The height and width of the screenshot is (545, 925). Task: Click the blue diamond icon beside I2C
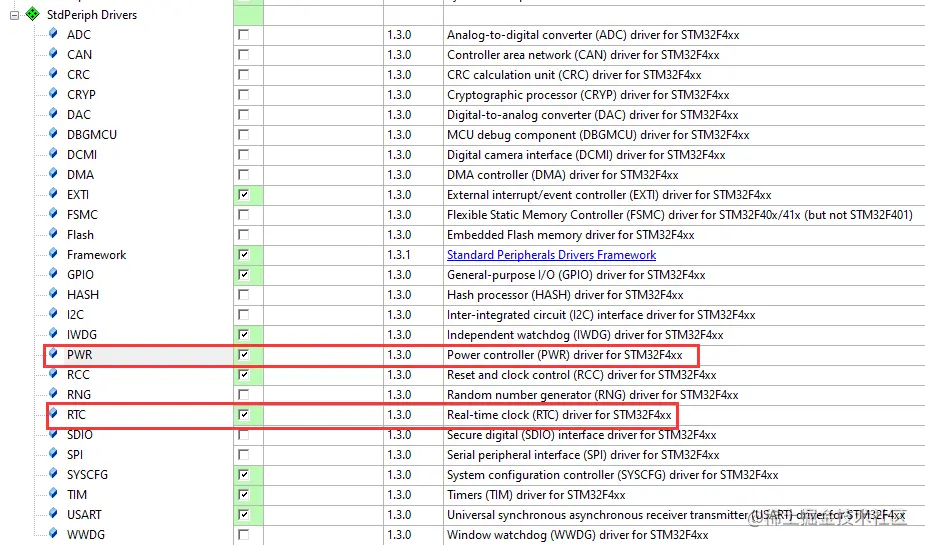pyautogui.click(x=53, y=314)
